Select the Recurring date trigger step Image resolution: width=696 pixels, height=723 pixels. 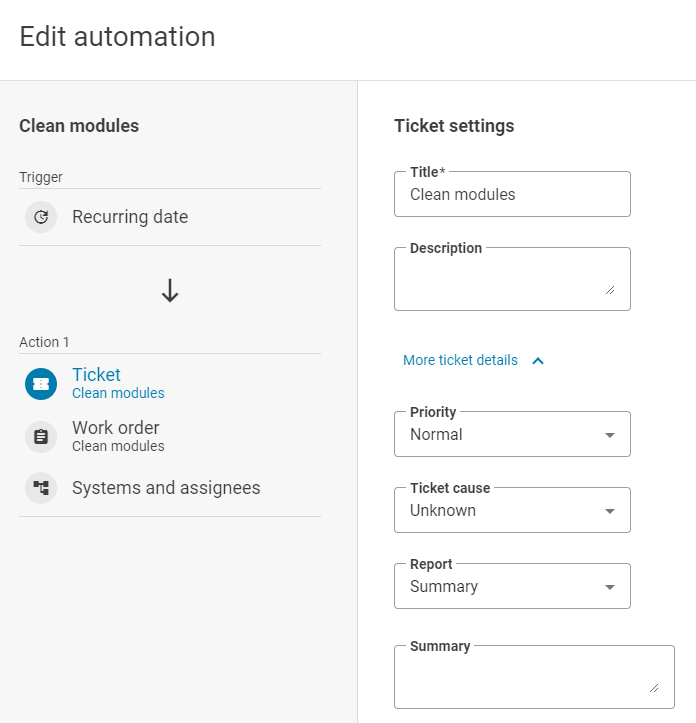130,217
